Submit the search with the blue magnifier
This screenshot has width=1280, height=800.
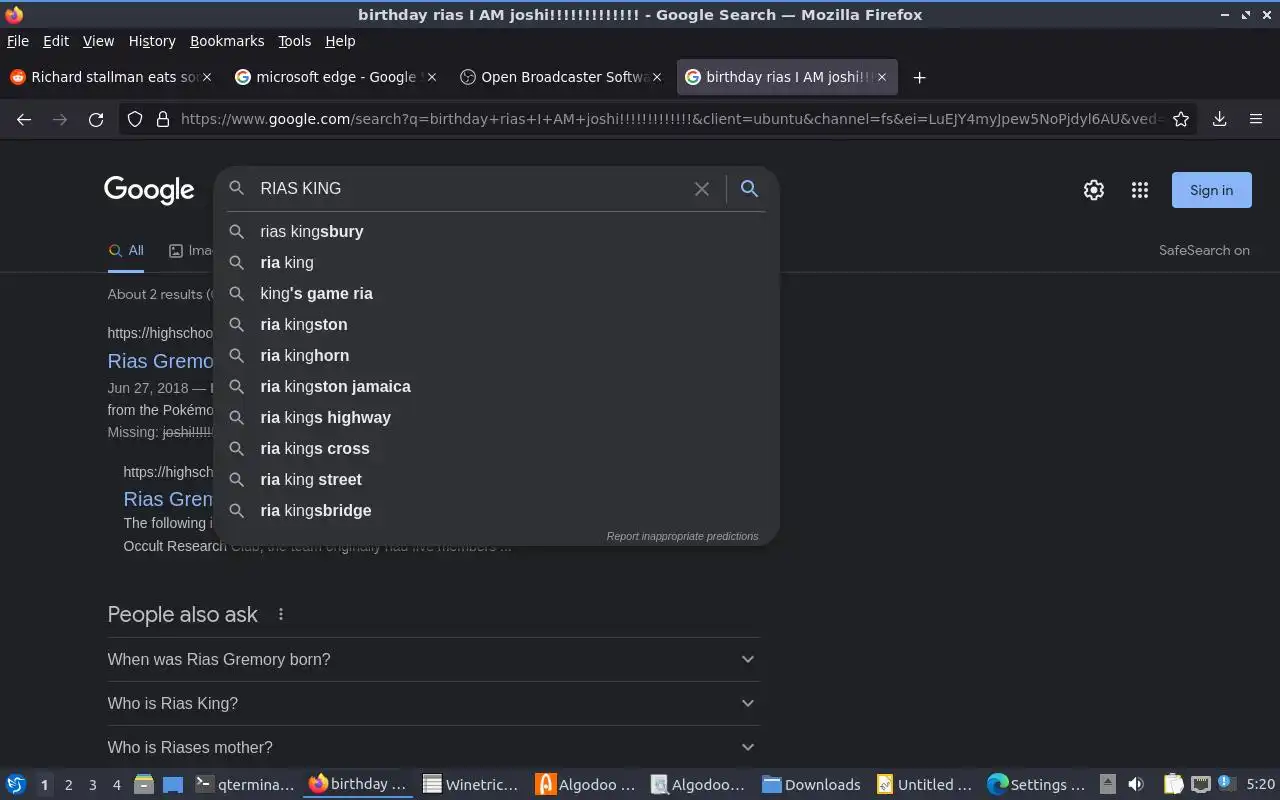(x=749, y=188)
